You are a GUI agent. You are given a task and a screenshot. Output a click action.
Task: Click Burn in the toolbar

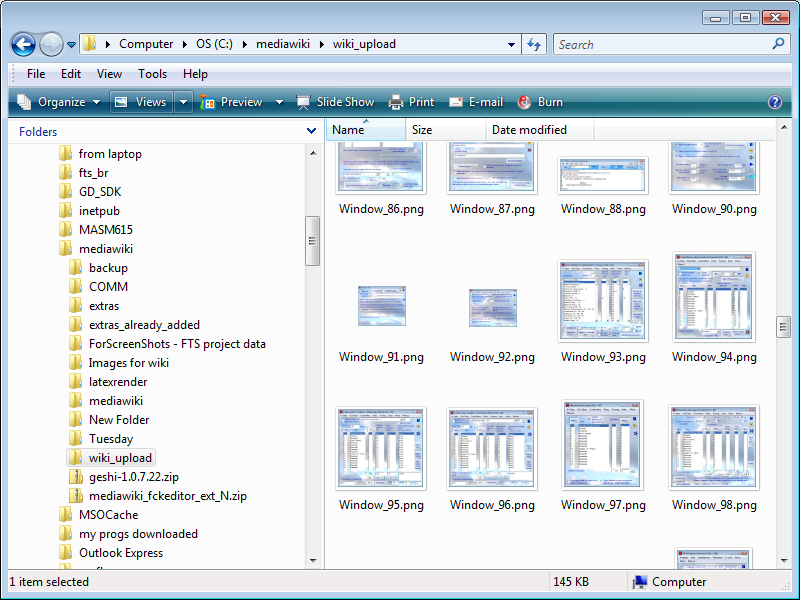tap(540, 102)
